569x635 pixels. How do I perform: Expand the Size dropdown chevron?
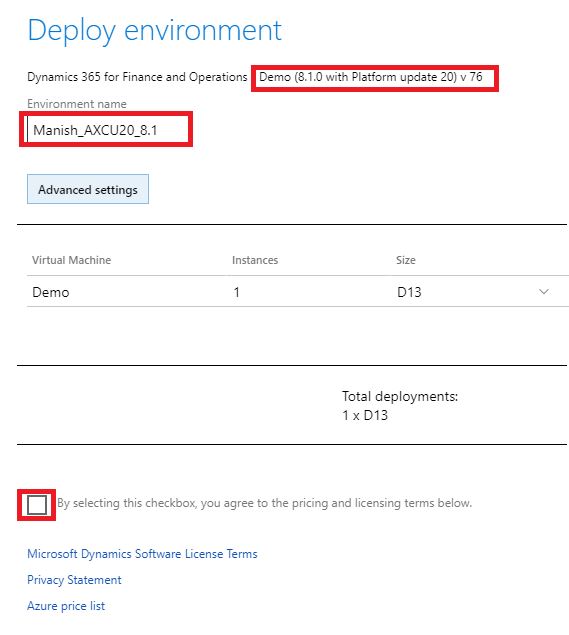pyautogui.click(x=544, y=292)
